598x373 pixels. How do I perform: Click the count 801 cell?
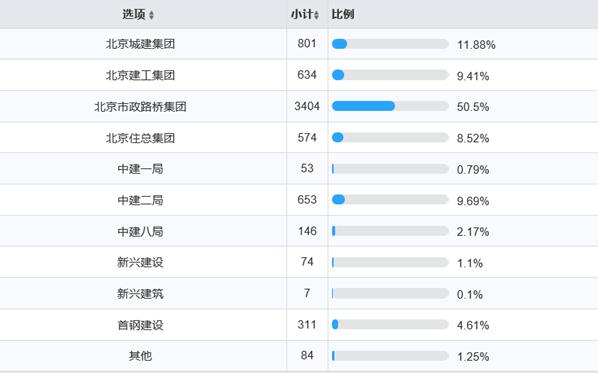pyautogui.click(x=307, y=43)
